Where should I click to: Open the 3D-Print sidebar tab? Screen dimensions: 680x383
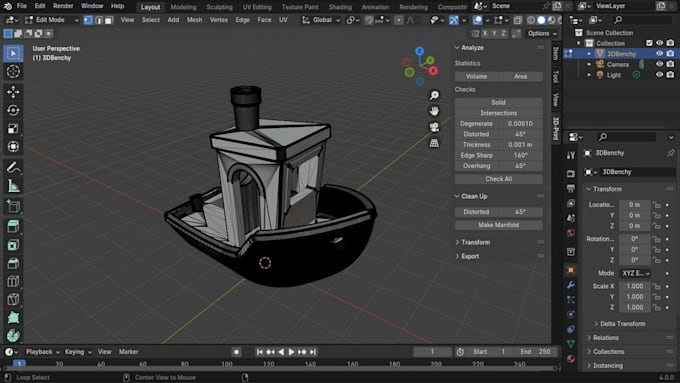[556, 128]
